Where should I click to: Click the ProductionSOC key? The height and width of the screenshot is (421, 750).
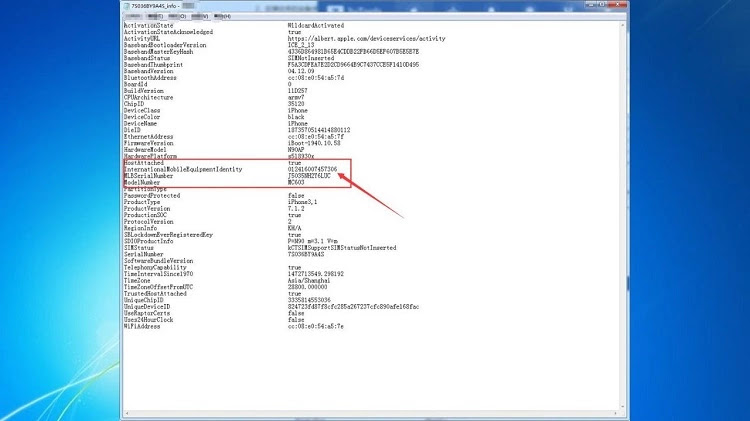point(145,215)
